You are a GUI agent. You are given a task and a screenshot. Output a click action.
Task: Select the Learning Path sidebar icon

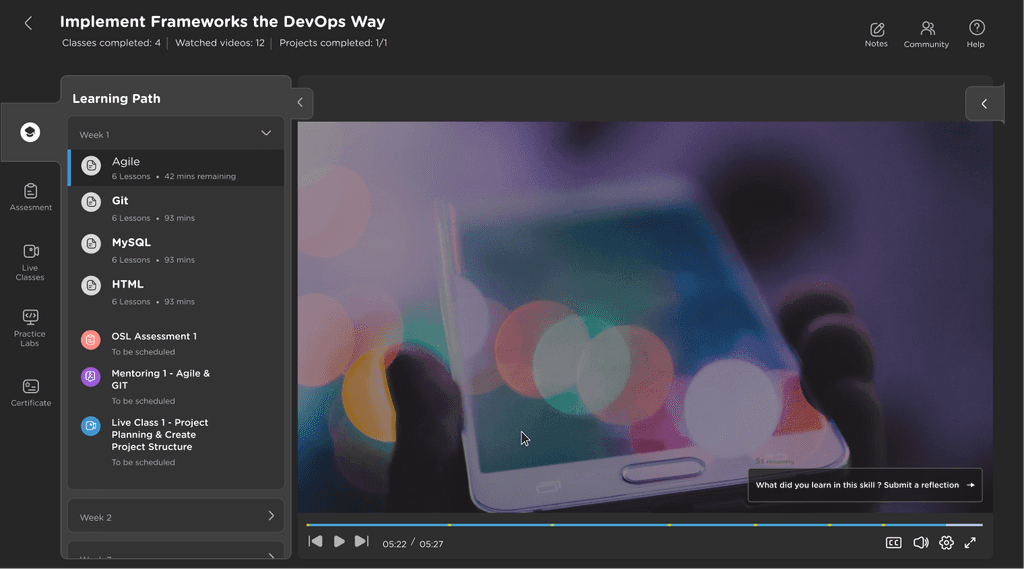click(x=30, y=132)
